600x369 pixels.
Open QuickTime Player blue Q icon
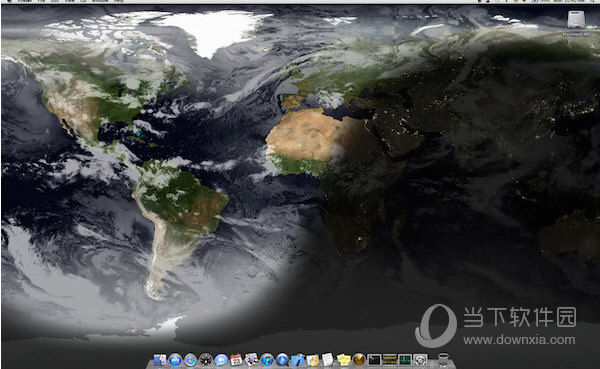[282, 360]
